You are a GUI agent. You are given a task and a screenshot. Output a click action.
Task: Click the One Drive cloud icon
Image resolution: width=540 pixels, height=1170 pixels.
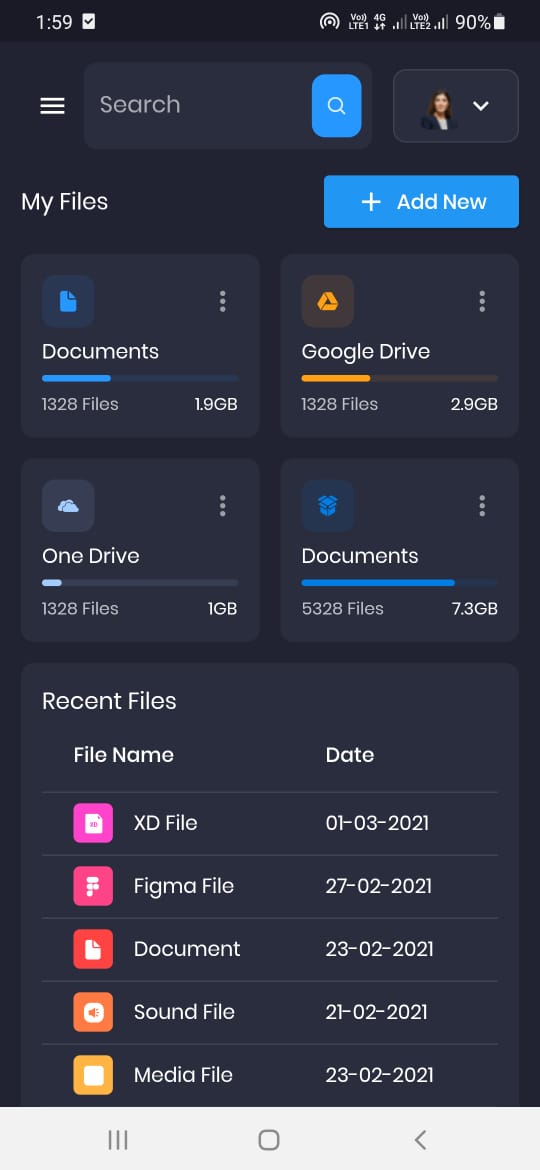tap(68, 506)
